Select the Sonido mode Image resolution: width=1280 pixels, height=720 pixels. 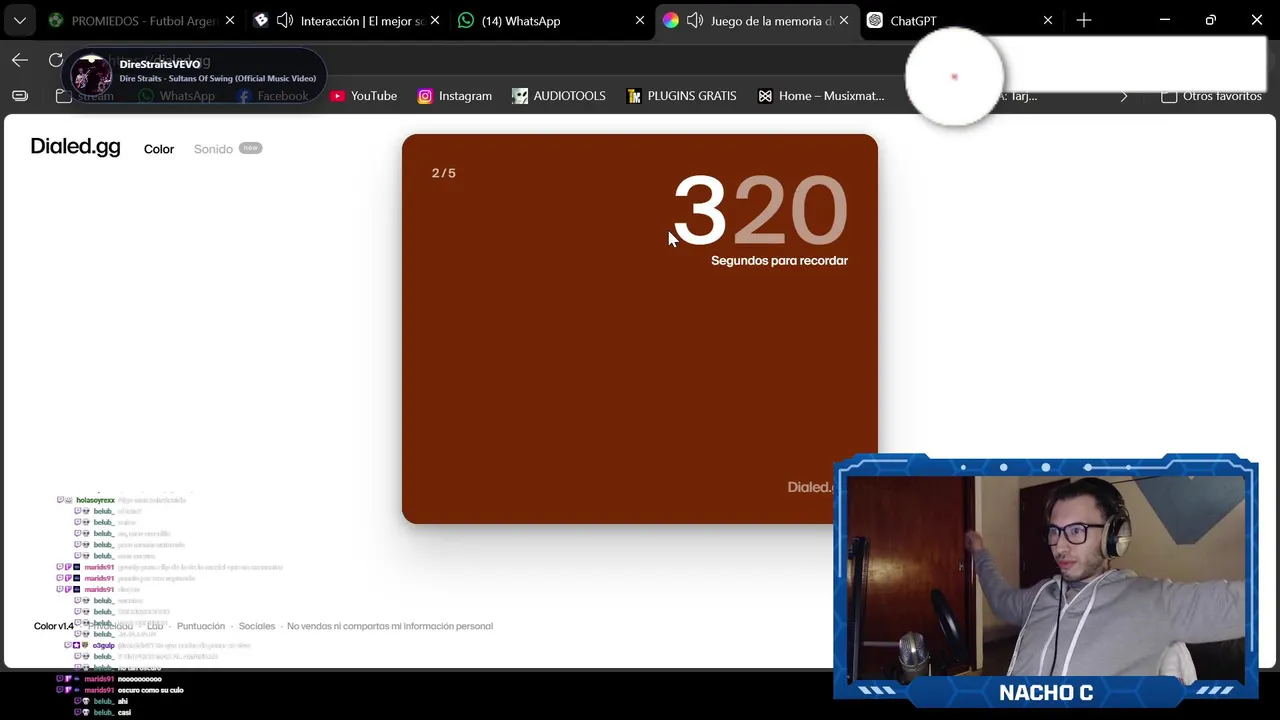point(213,149)
